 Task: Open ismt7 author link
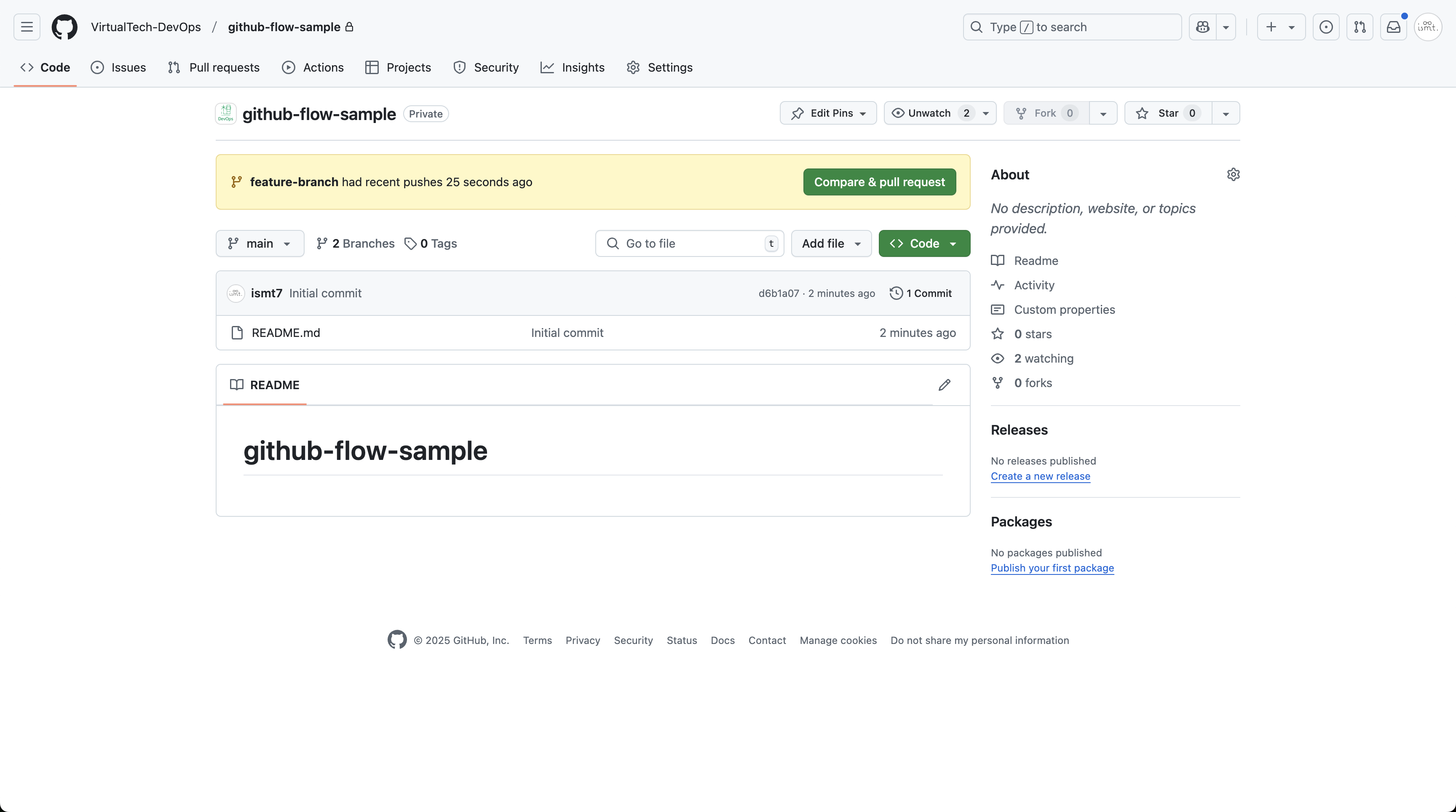point(266,293)
